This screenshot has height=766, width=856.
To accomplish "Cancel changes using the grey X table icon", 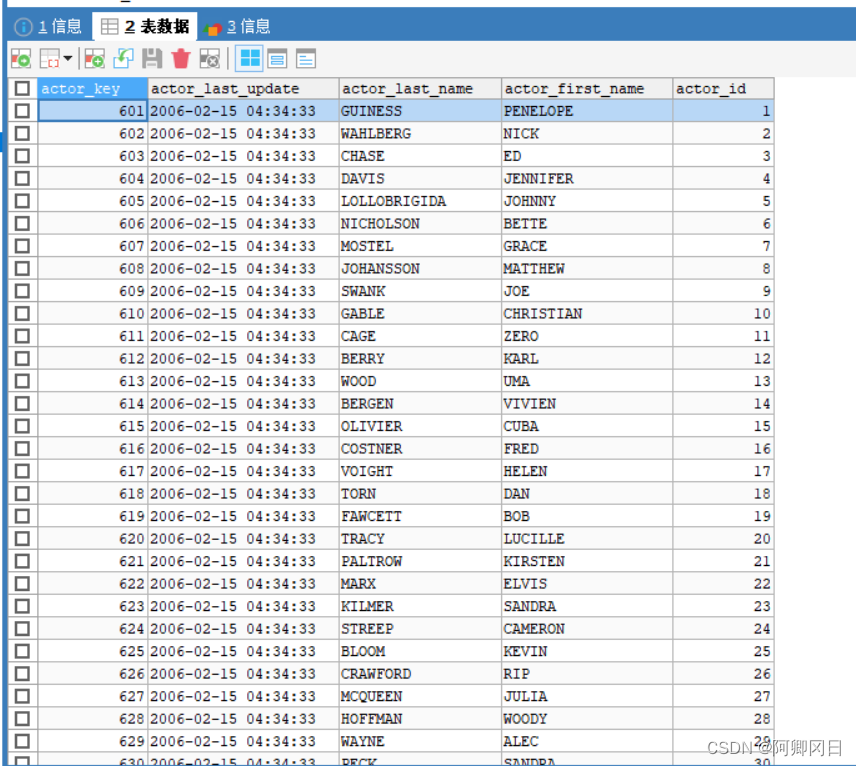I will [x=209, y=59].
